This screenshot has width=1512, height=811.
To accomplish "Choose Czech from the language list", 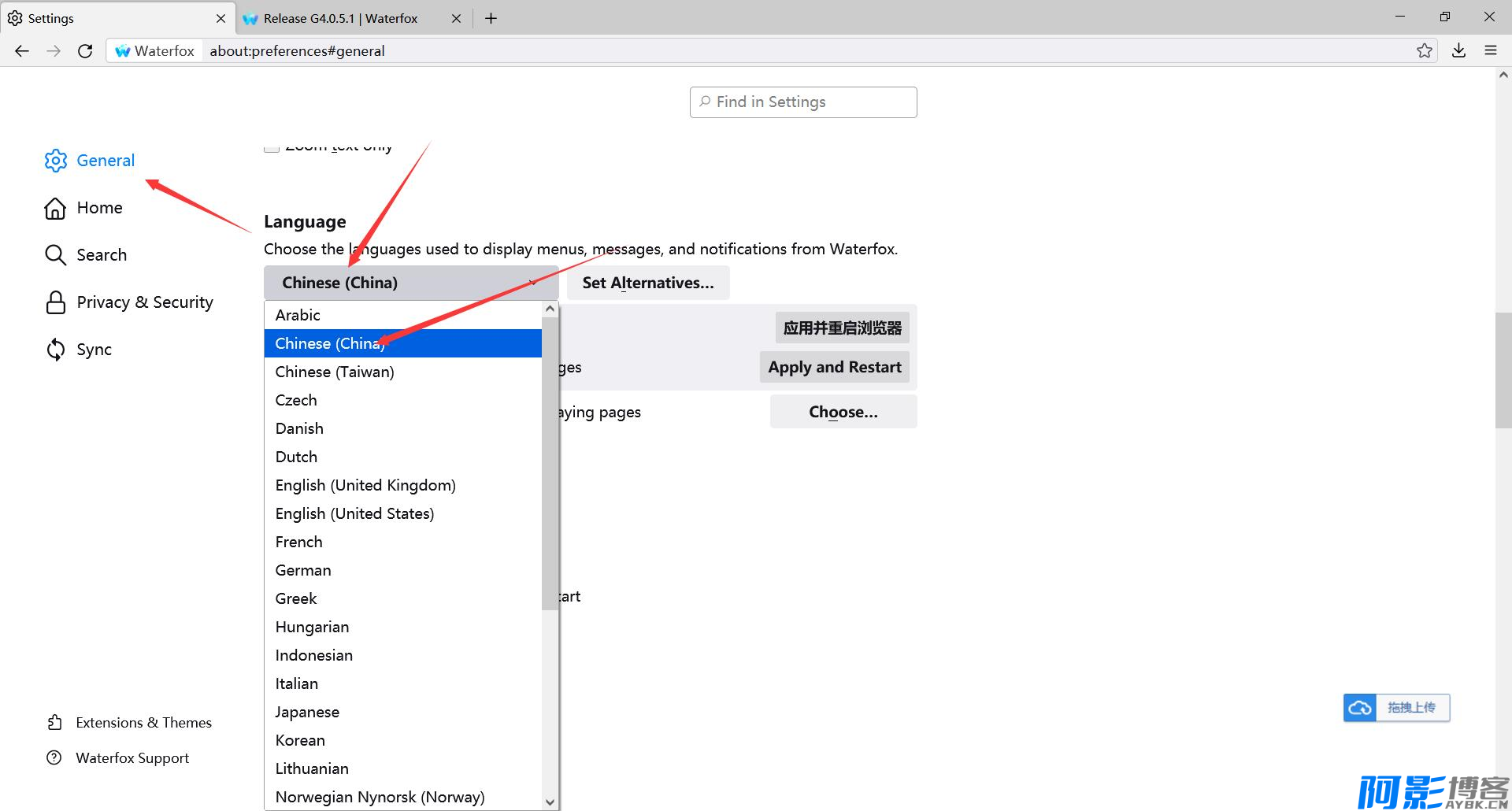I will click(403, 400).
